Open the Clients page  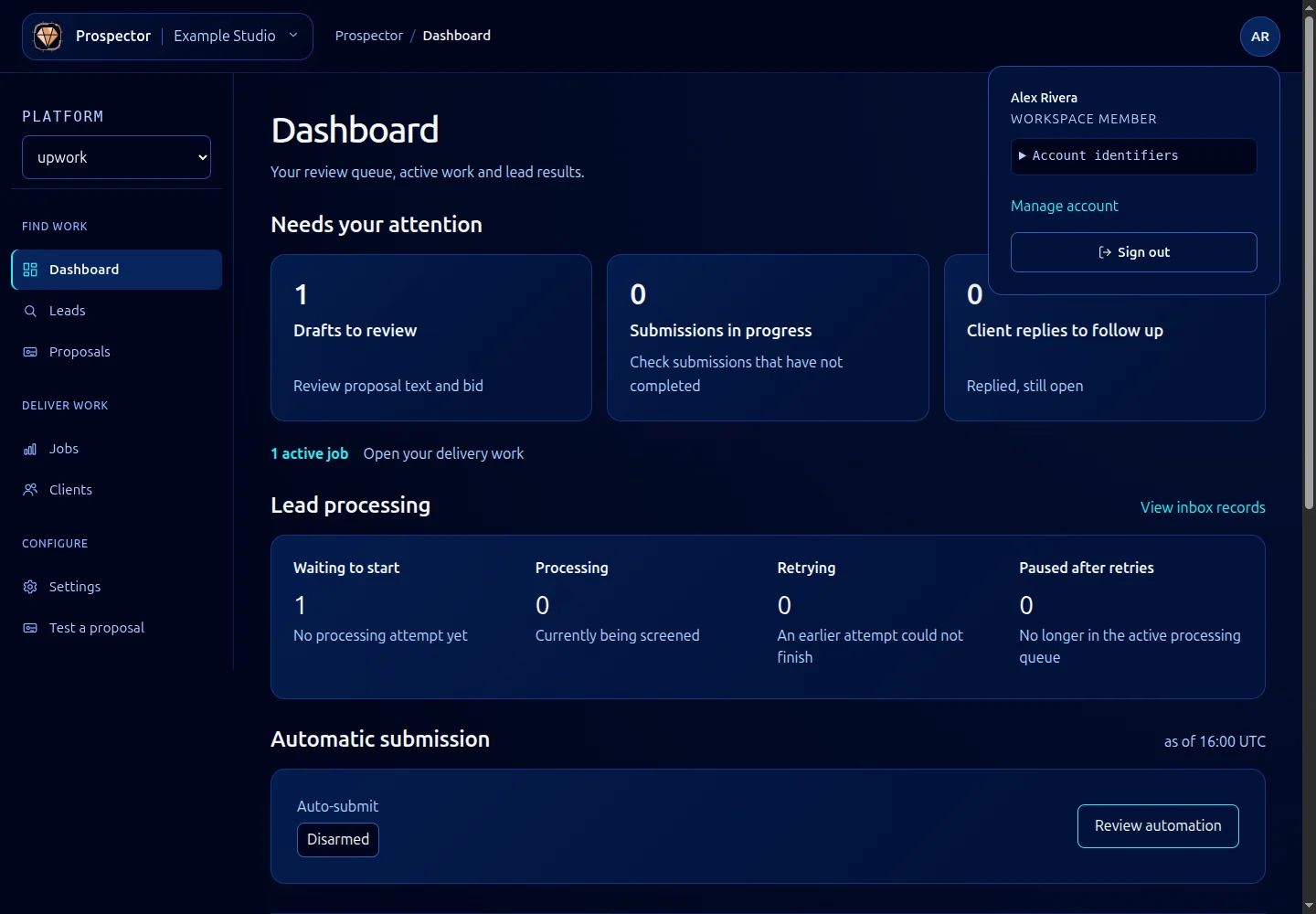(116, 490)
